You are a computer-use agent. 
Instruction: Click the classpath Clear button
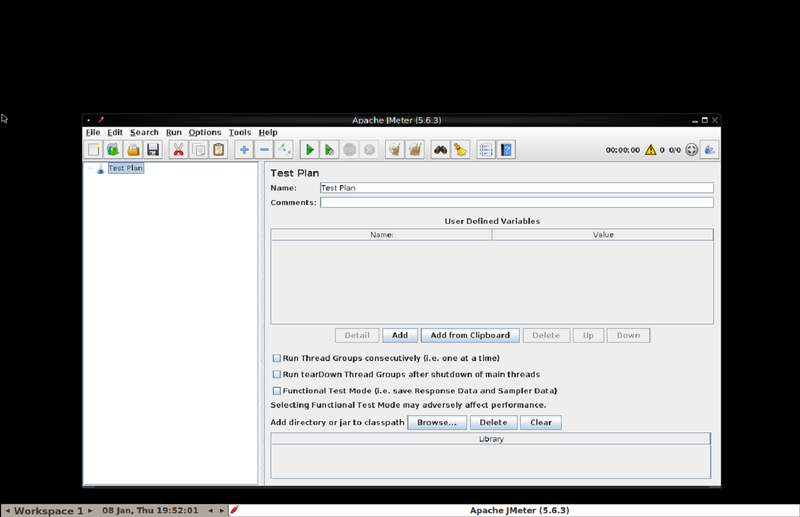[541, 423]
